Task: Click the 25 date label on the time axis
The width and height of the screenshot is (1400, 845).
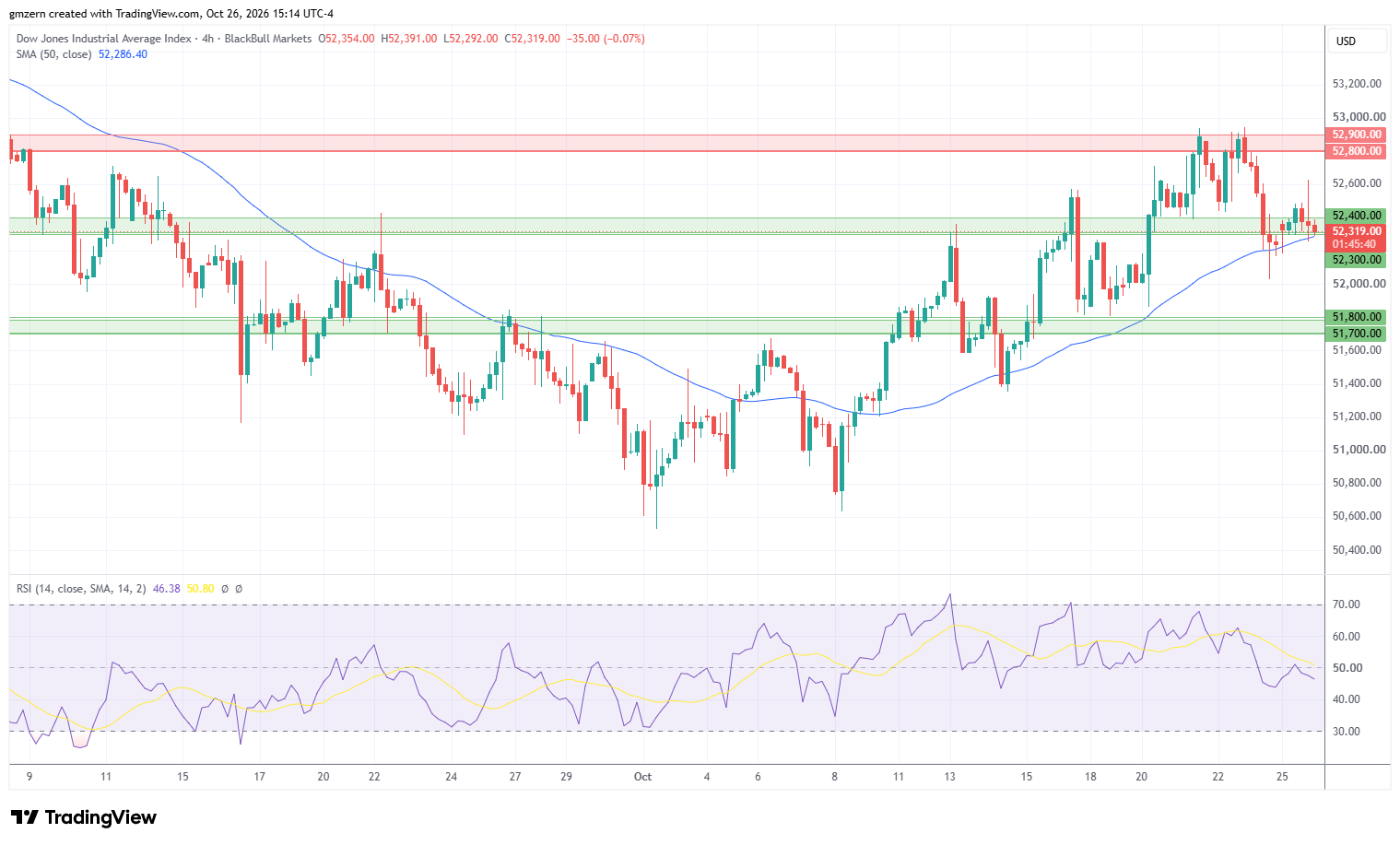Action: tap(1282, 777)
